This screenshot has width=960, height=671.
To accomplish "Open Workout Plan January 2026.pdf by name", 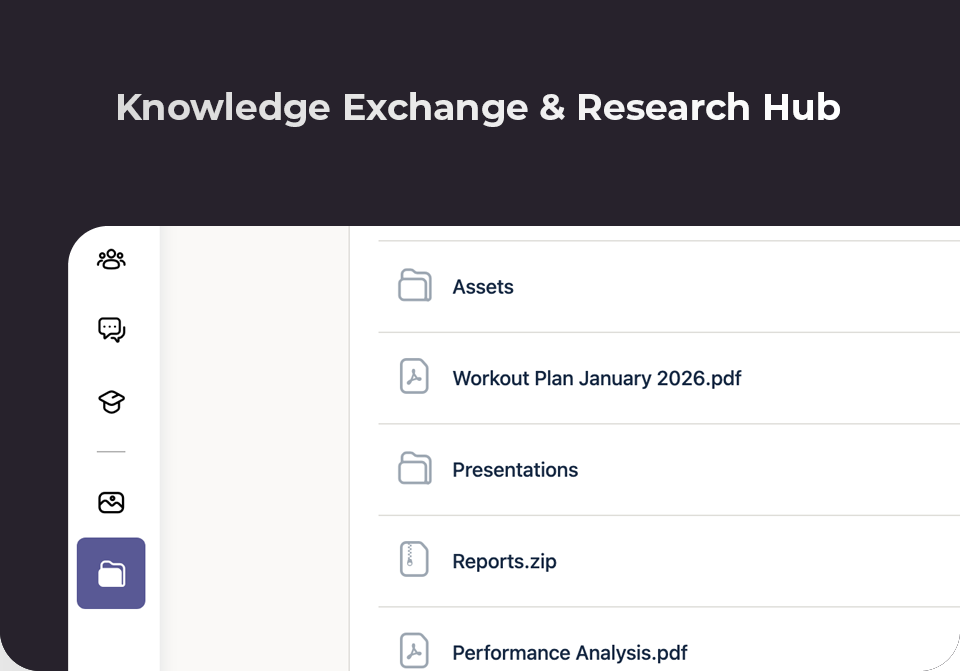I will (597, 379).
